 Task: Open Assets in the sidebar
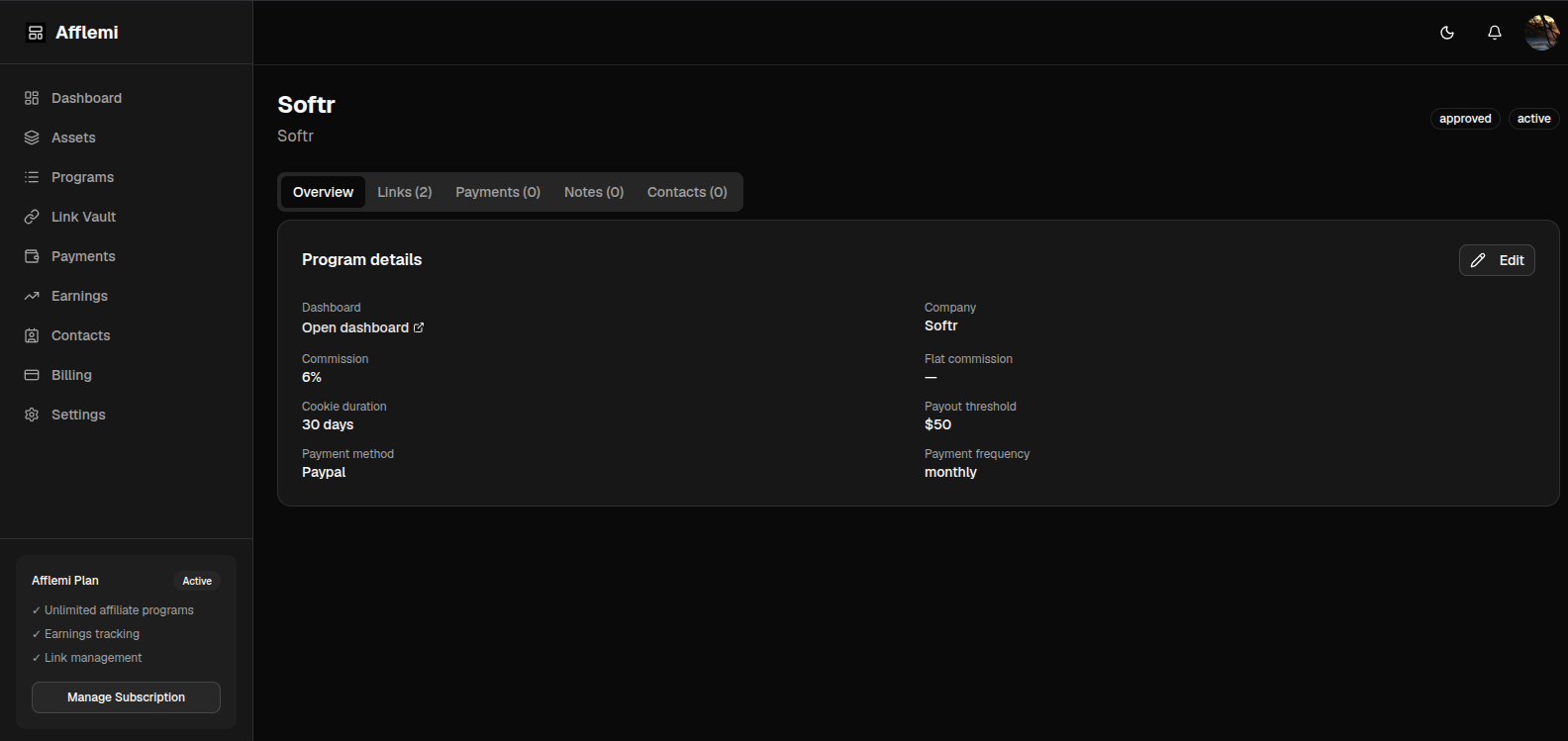(127, 138)
